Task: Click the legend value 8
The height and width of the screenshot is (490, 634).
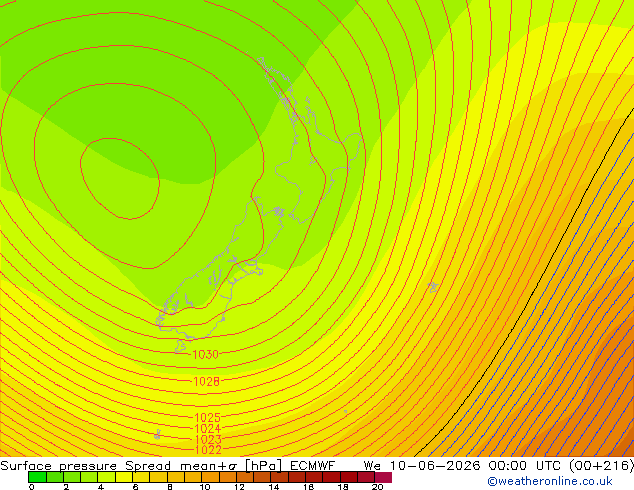Action: point(170,487)
